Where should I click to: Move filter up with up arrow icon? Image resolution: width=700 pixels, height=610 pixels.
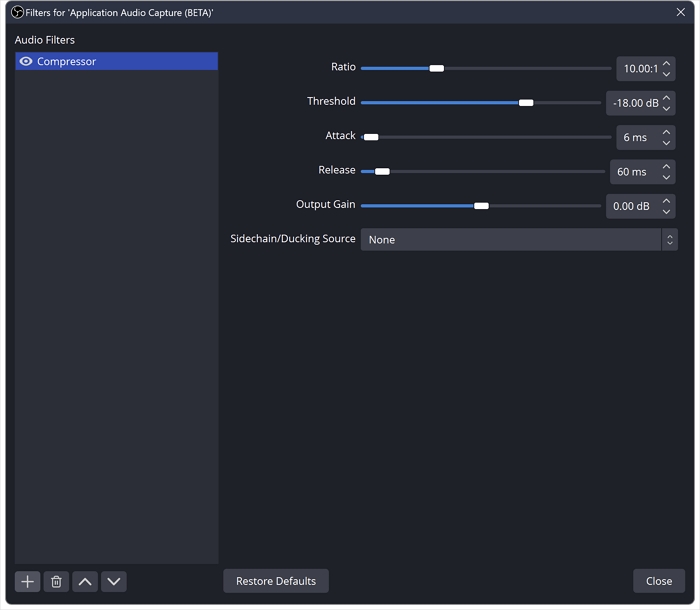(x=85, y=581)
